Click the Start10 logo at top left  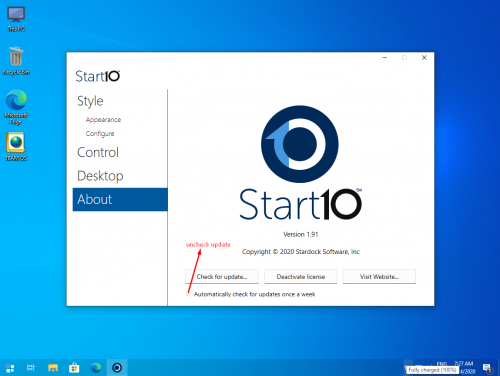click(x=97, y=76)
